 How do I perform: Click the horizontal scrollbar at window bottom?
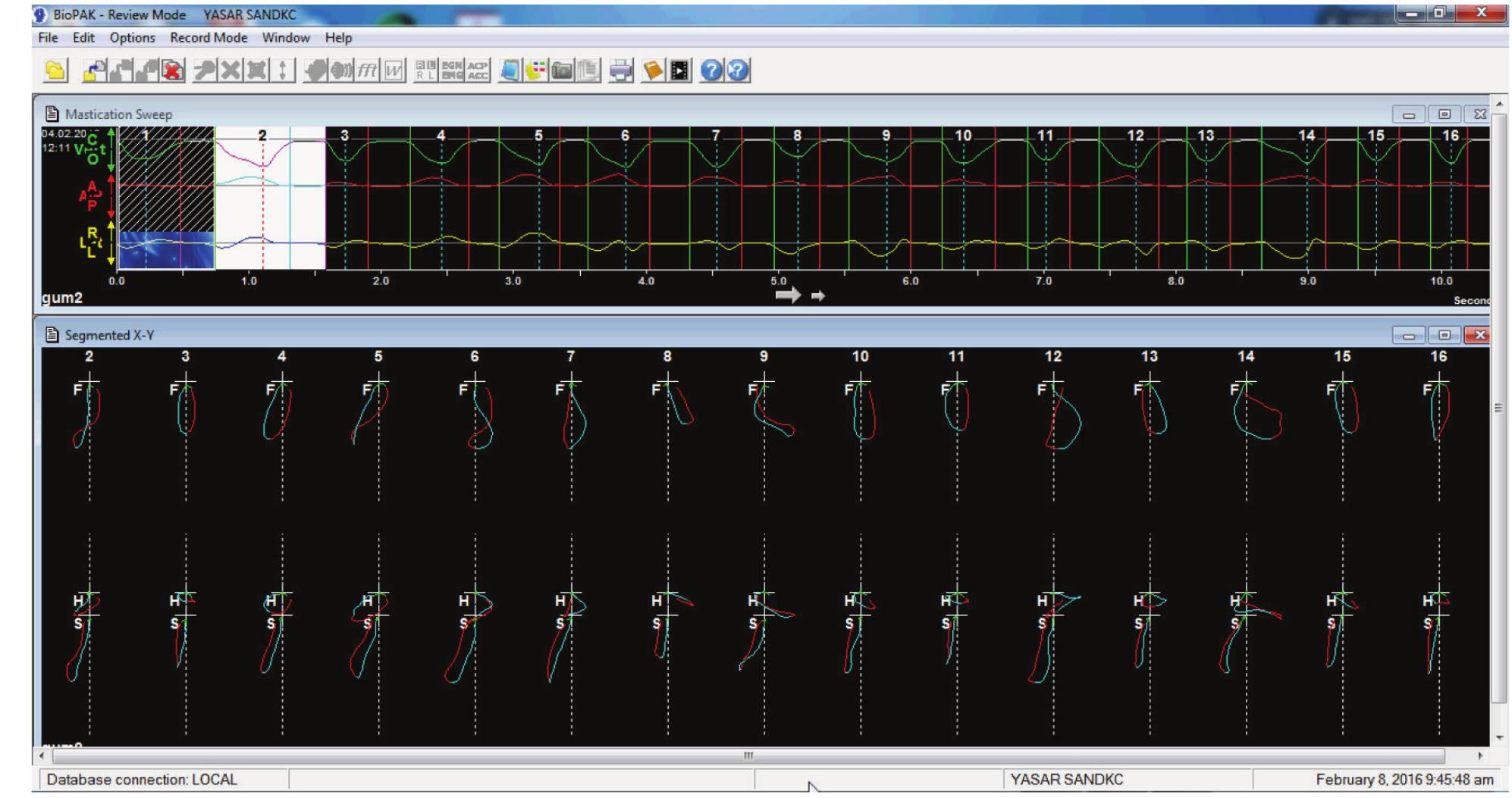(747, 756)
